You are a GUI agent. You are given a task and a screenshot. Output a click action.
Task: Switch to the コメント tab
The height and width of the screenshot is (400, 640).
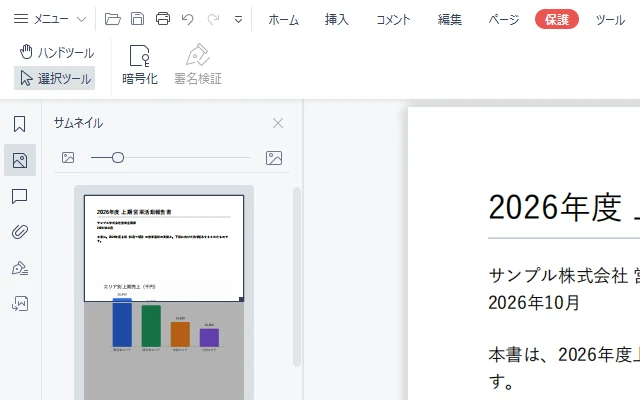click(393, 20)
